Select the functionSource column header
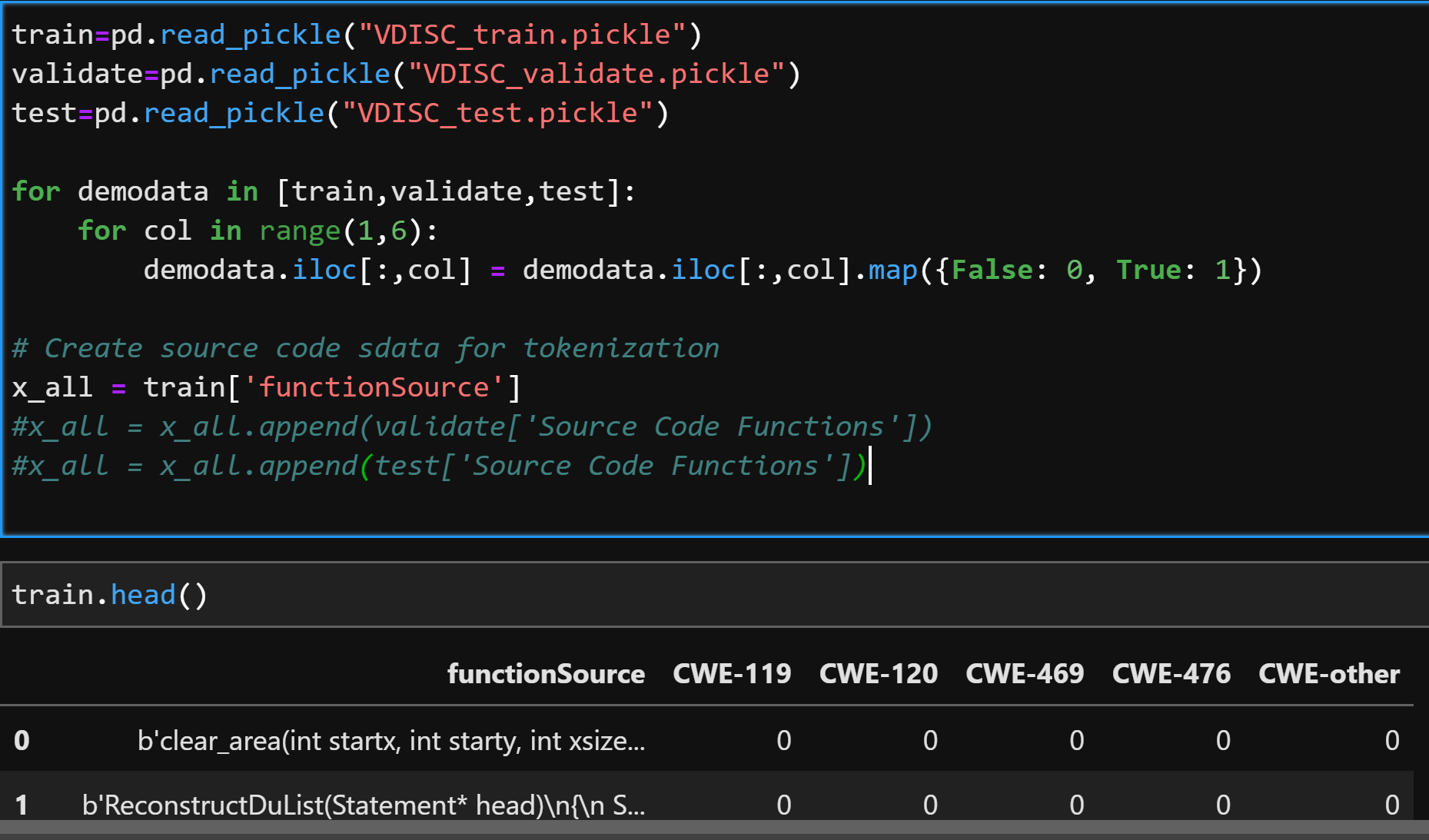Screen dimensions: 1429x840 546,674
